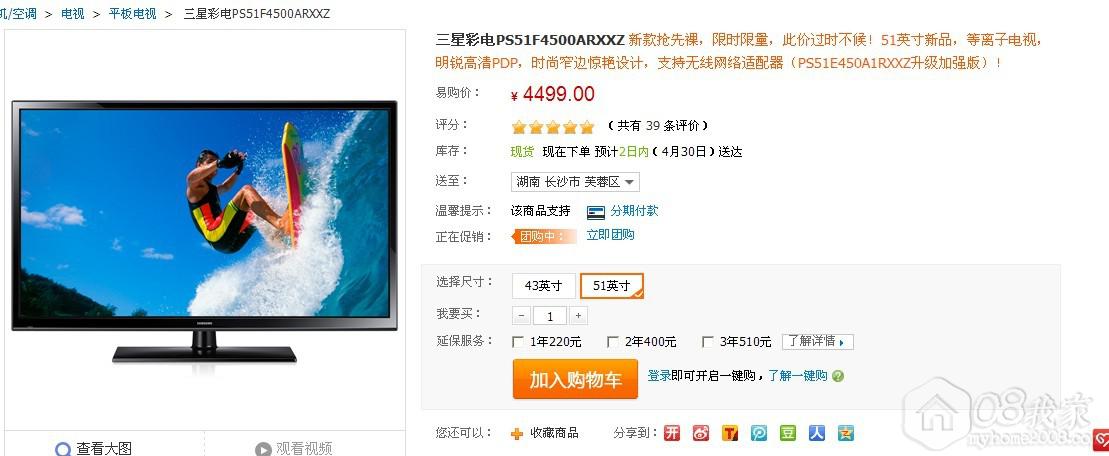Click the 查看大图 view-larger option
The width and height of the screenshot is (1109, 456).
(93, 448)
